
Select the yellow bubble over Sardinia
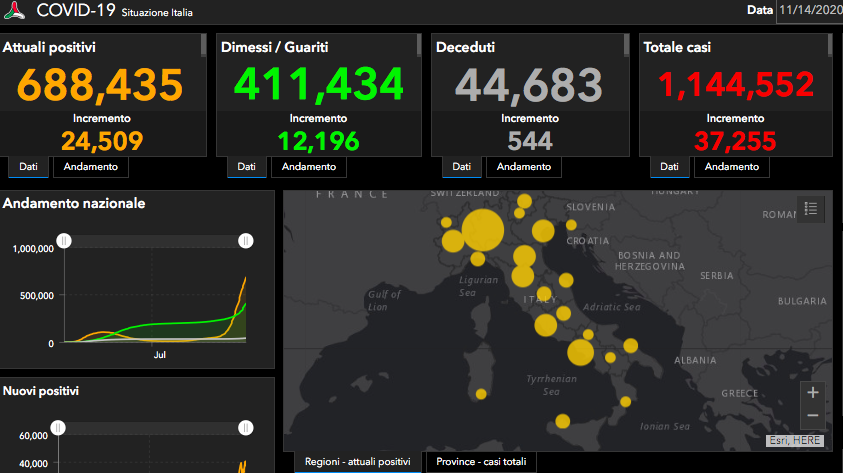click(481, 394)
